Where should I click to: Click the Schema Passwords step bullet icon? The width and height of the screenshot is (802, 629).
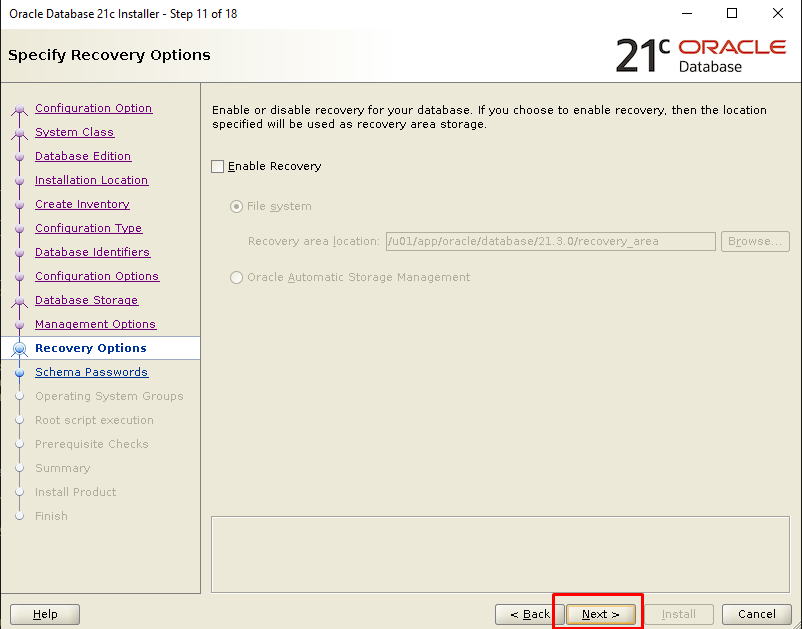click(x=19, y=373)
